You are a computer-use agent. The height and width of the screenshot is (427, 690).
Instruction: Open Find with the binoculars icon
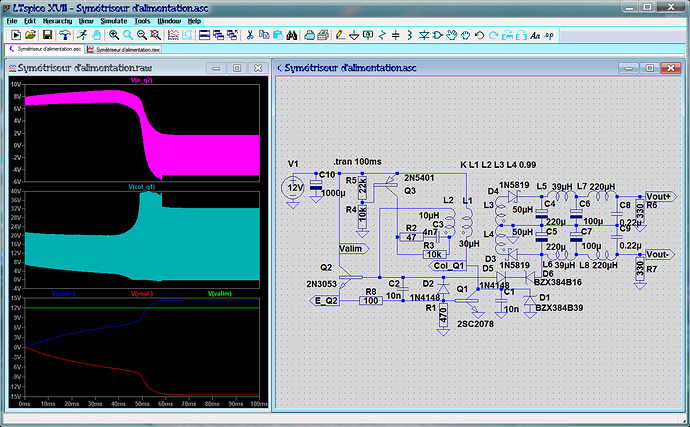click(x=292, y=35)
